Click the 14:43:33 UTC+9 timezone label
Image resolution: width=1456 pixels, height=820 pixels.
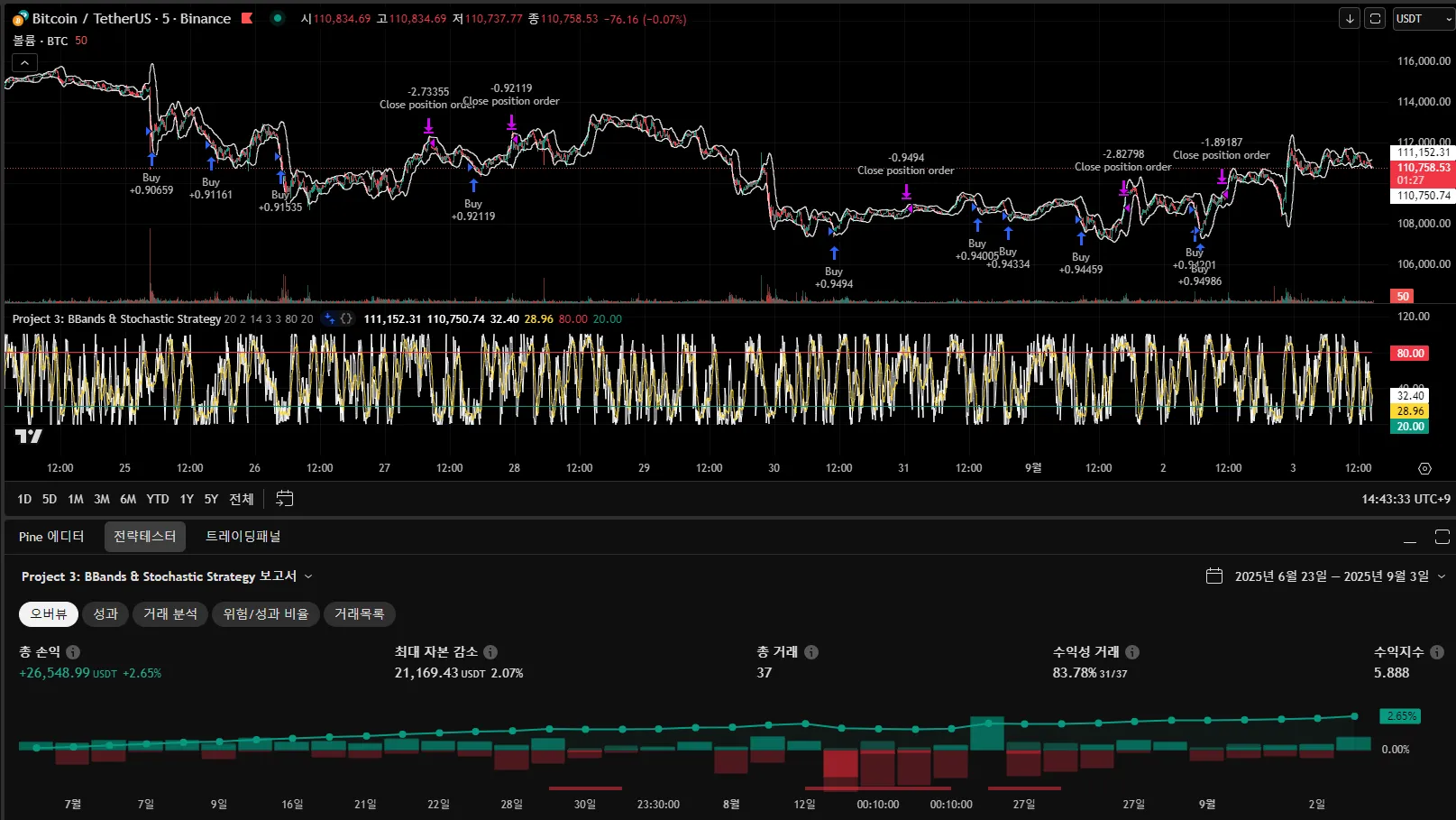point(1406,499)
